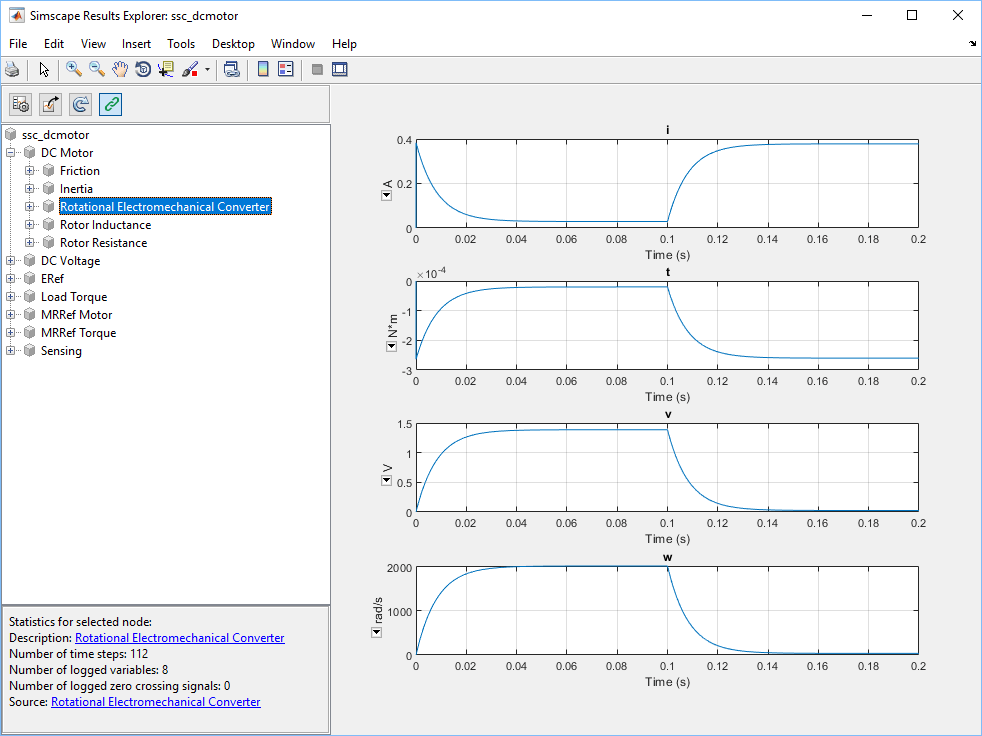The width and height of the screenshot is (982, 736).
Task: Click the Description link for Rotational Electromechanical Converter
Action: click(x=179, y=638)
